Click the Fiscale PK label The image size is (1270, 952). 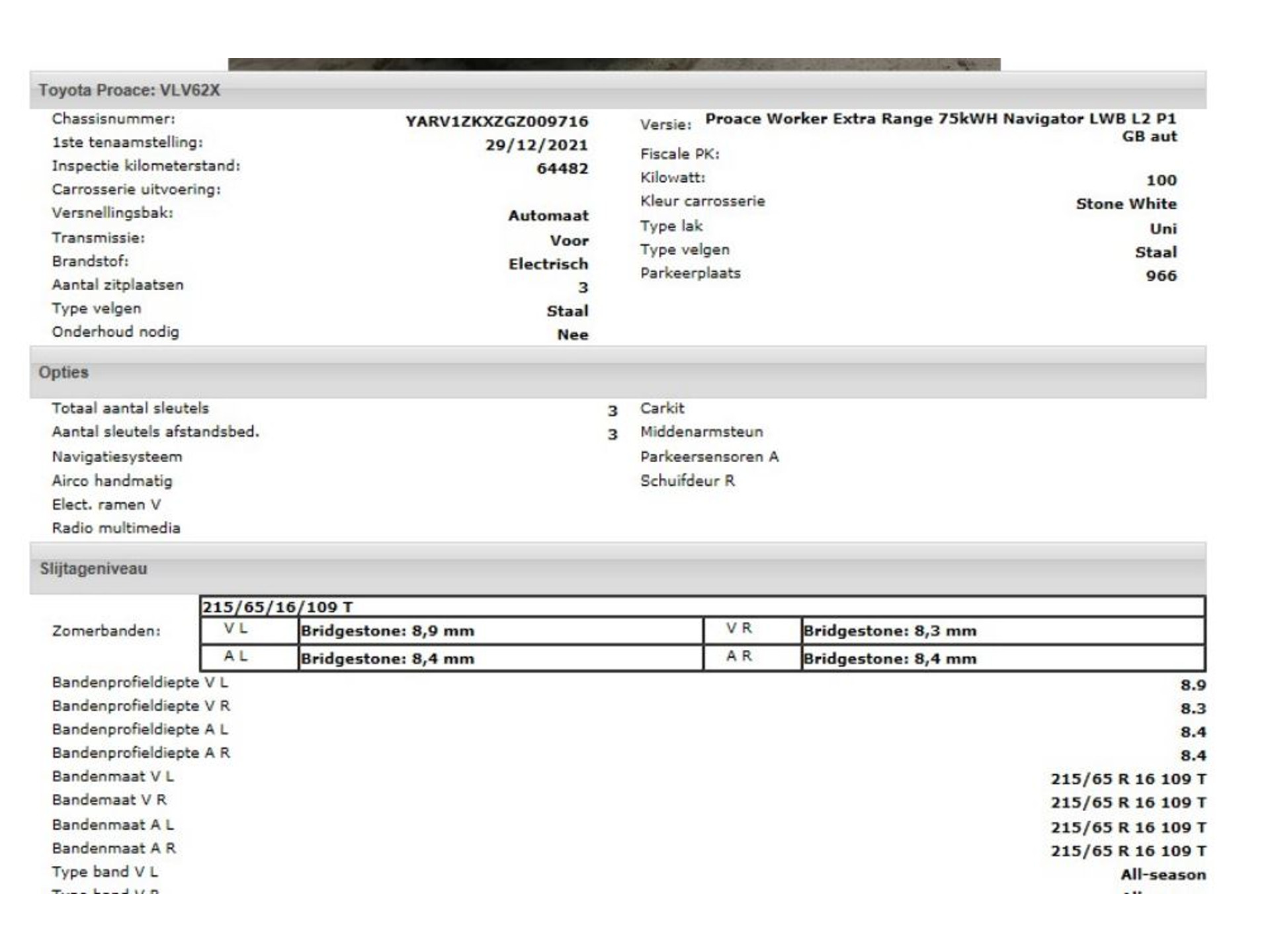(x=679, y=154)
